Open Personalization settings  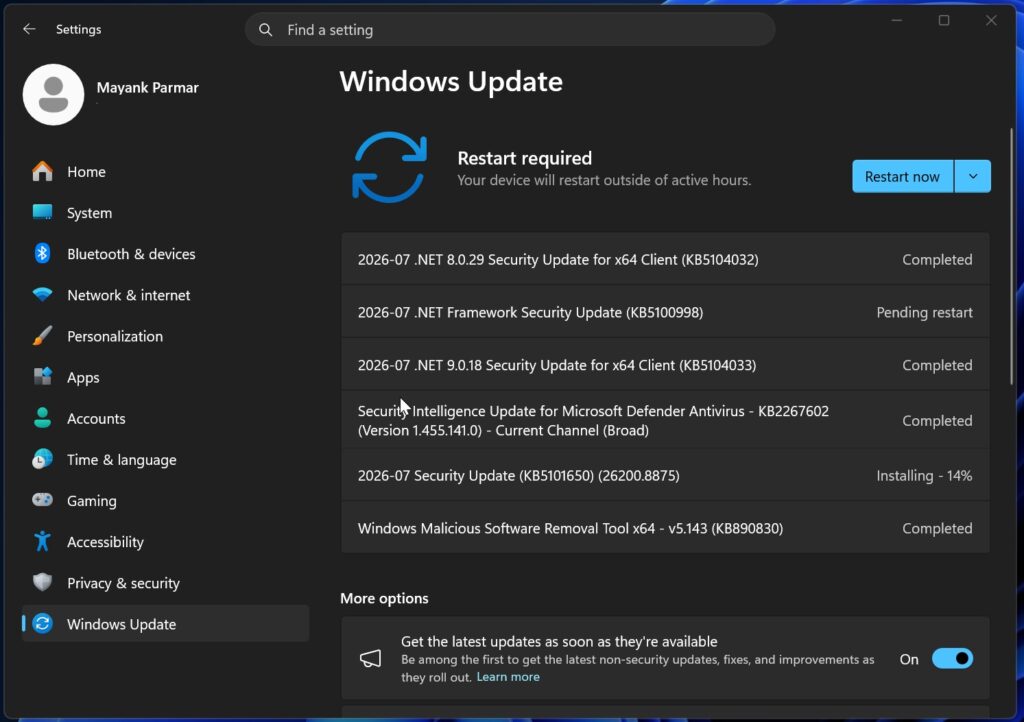coord(165,336)
